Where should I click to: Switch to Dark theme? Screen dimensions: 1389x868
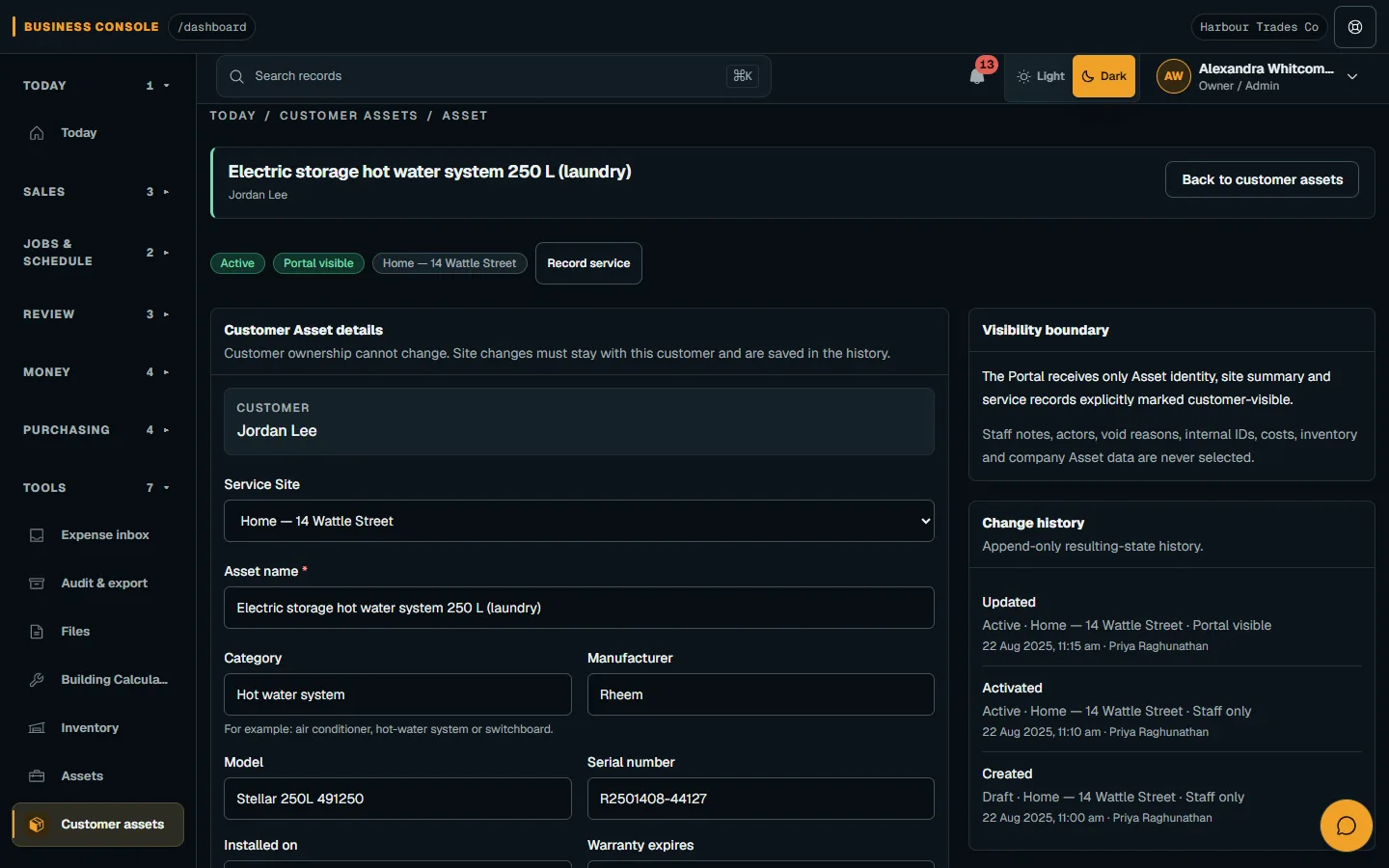click(x=1103, y=76)
